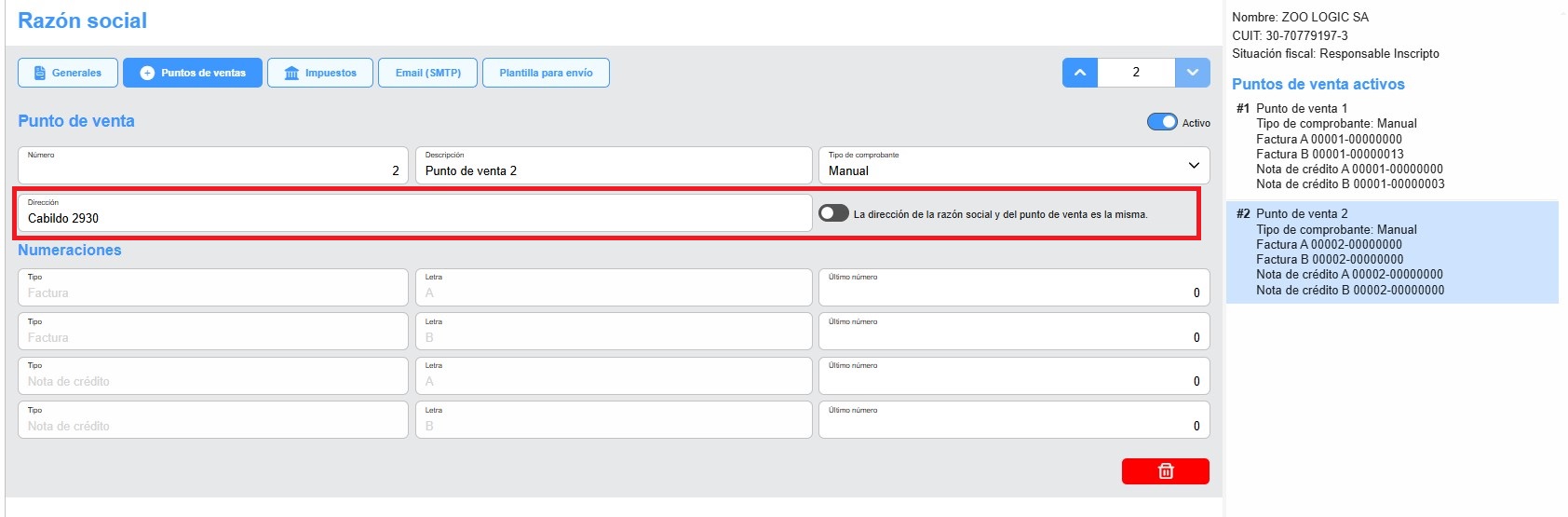
Task: Click the document icon on Generales tab
Action: point(39,73)
